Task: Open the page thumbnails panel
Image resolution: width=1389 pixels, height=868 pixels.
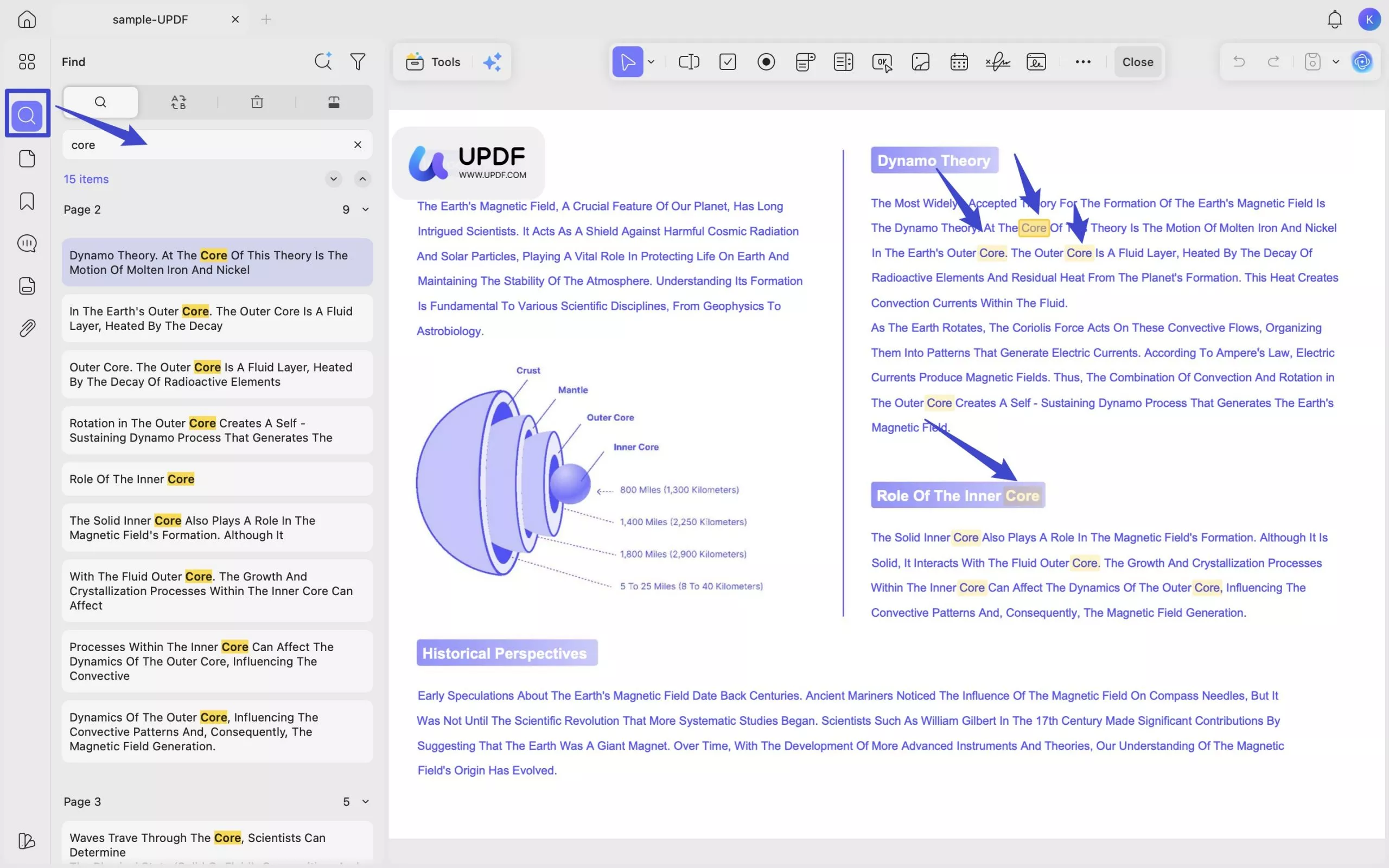Action: coord(27,158)
